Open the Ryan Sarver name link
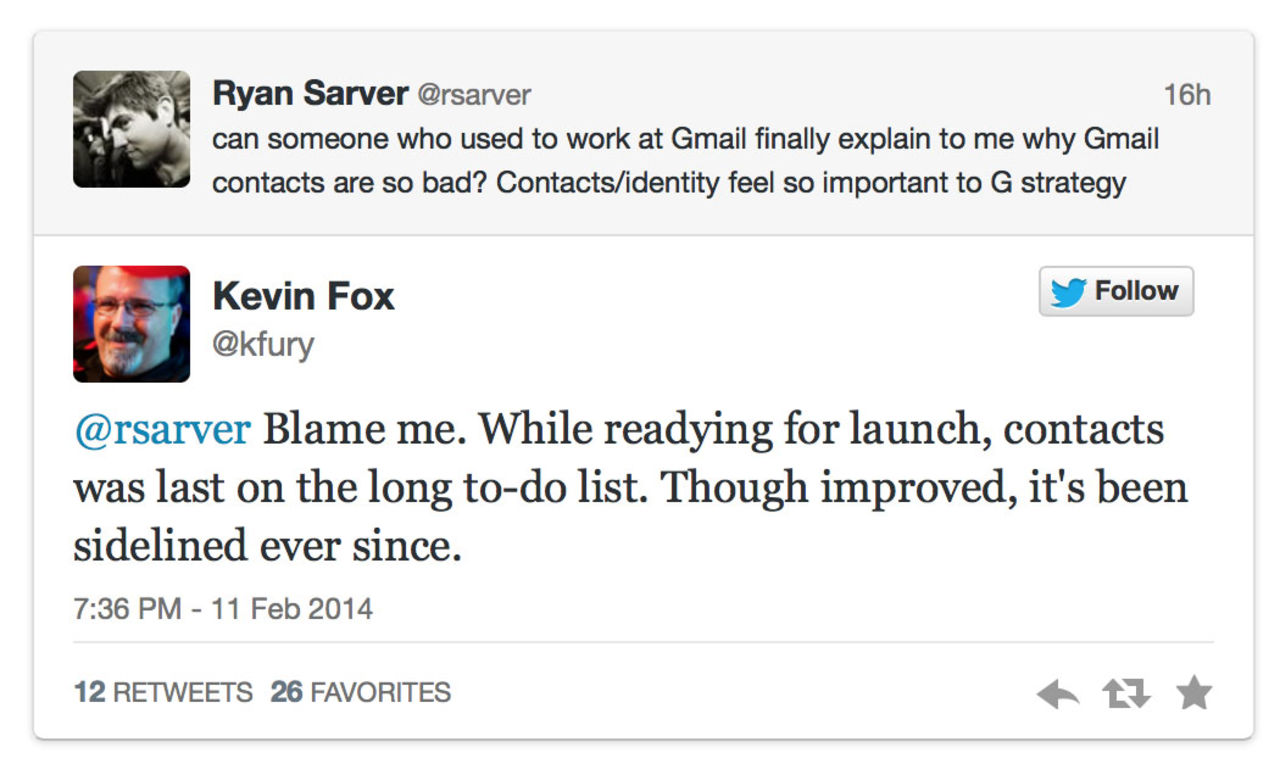This screenshot has width=1280, height=775. [310, 94]
